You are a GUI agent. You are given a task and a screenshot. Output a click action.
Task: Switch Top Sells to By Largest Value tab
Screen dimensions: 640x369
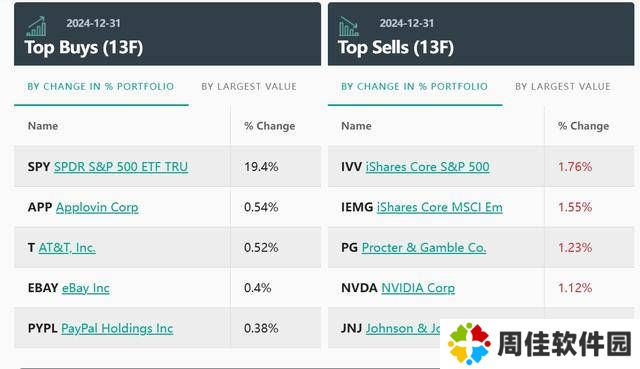[x=563, y=87]
